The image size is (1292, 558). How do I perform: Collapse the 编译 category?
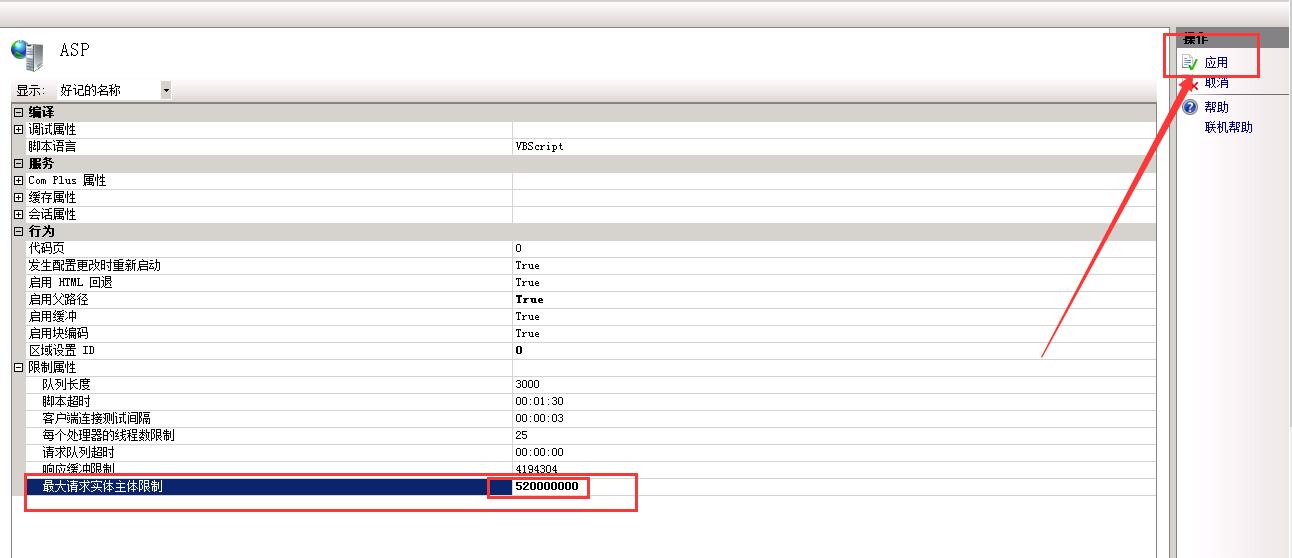pyautogui.click(x=18, y=113)
